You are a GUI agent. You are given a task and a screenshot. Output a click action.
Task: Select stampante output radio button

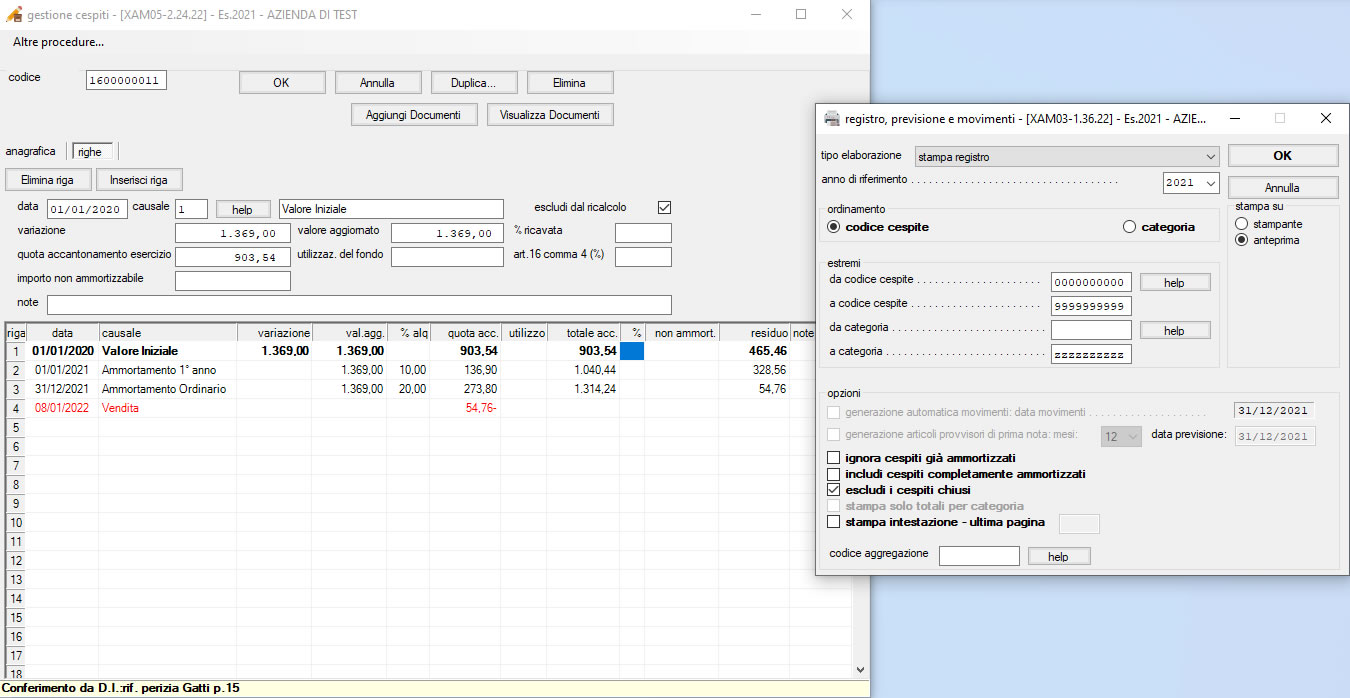coord(1243,224)
